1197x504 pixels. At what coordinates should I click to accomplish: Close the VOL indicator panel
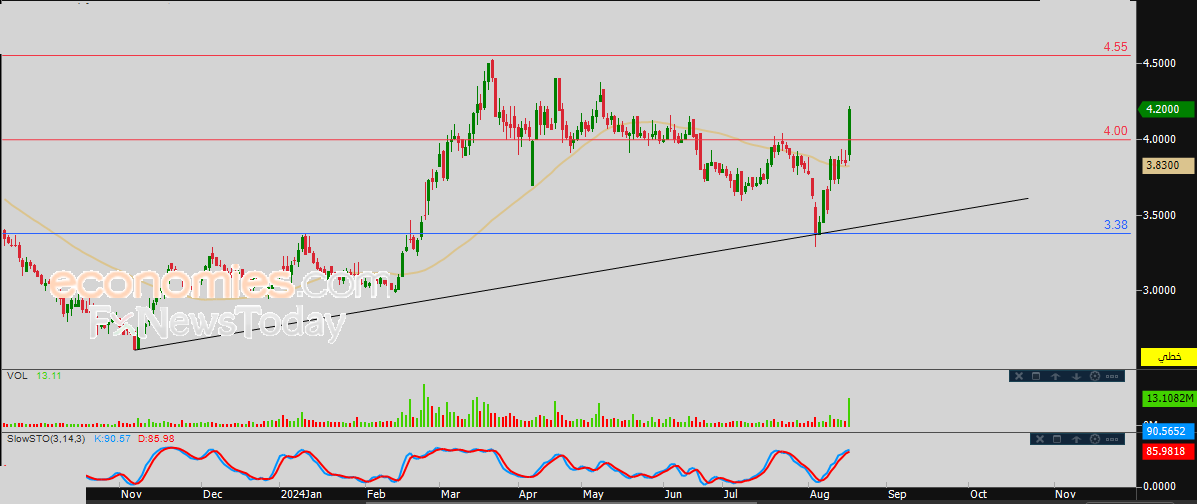pyautogui.click(x=1019, y=376)
